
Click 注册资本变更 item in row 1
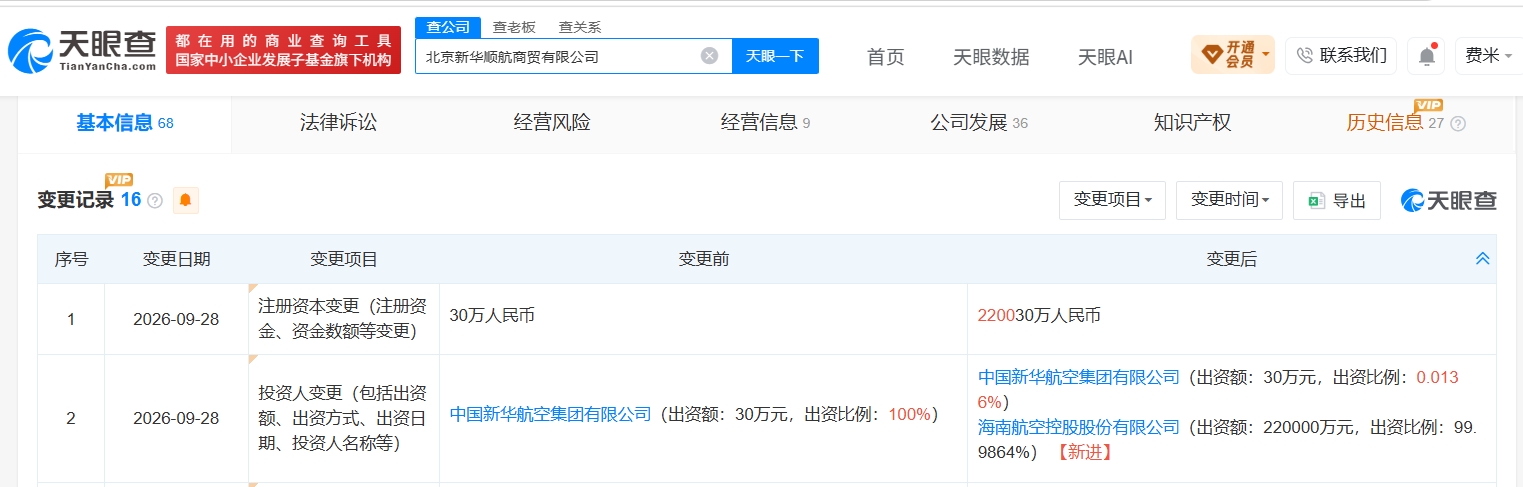344,318
